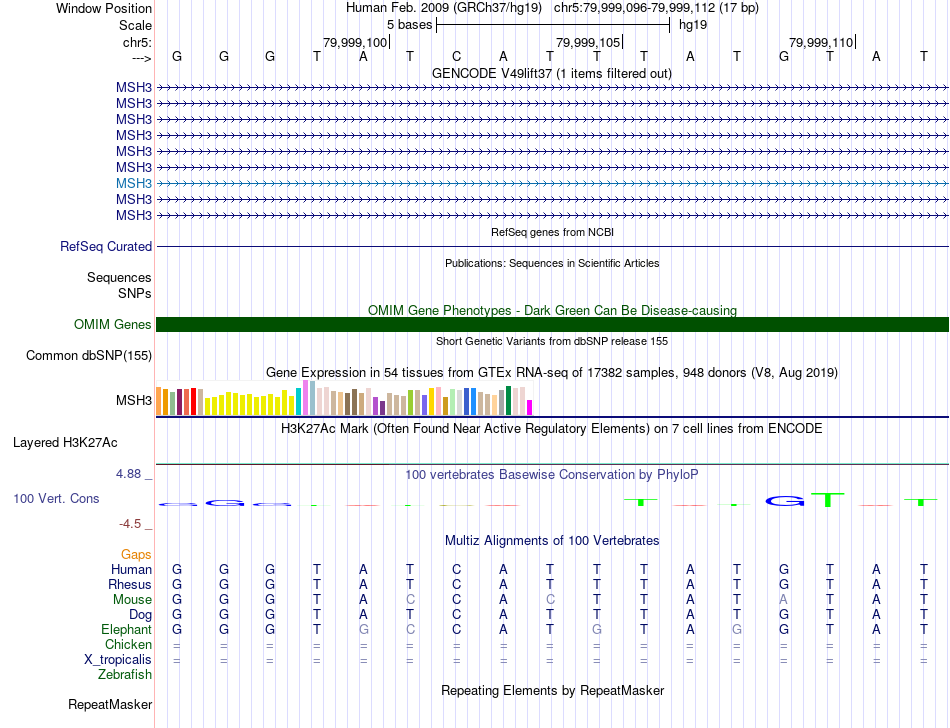Click the Elephant species row label

click(126, 630)
